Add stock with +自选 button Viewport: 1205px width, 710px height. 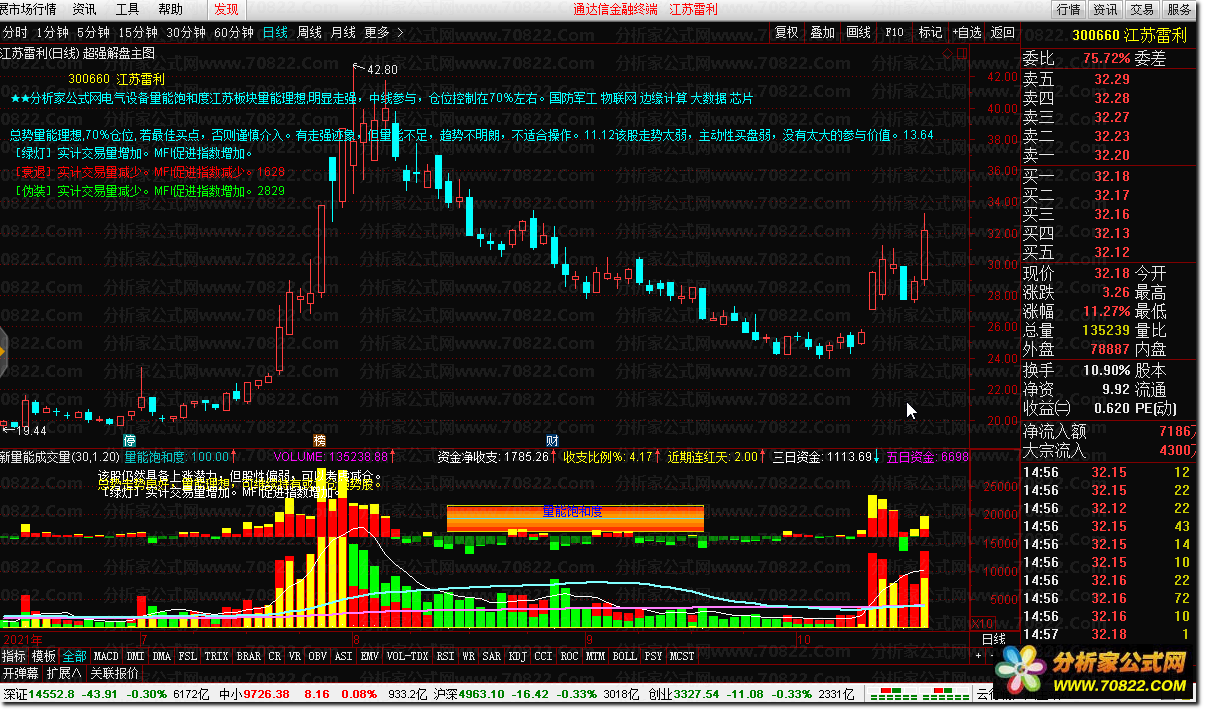tap(966, 32)
